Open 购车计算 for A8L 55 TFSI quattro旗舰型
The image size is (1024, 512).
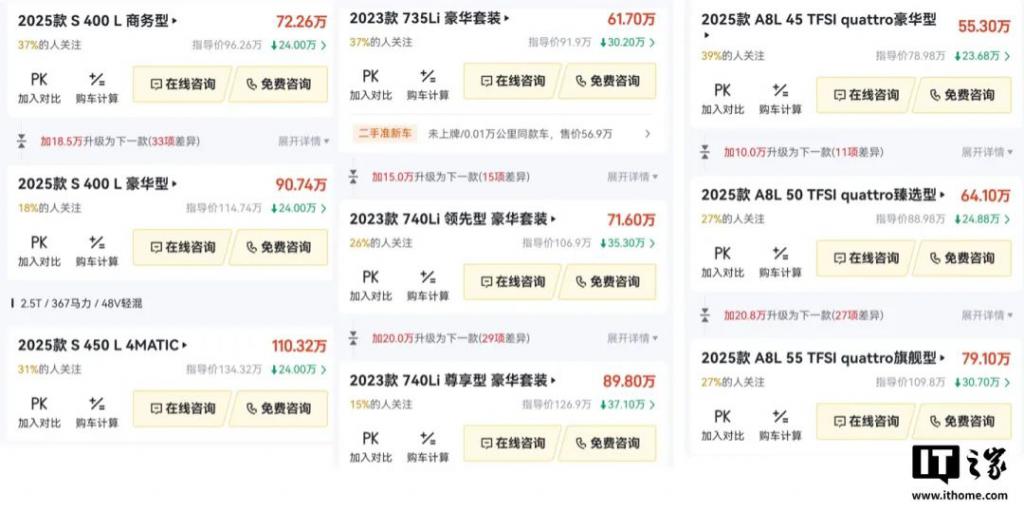(x=780, y=425)
